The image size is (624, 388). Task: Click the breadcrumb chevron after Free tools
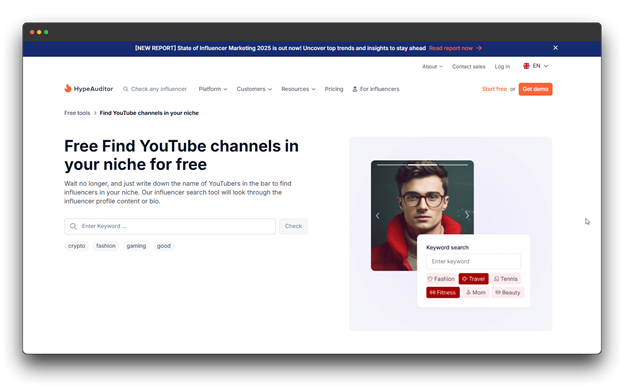click(x=95, y=113)
